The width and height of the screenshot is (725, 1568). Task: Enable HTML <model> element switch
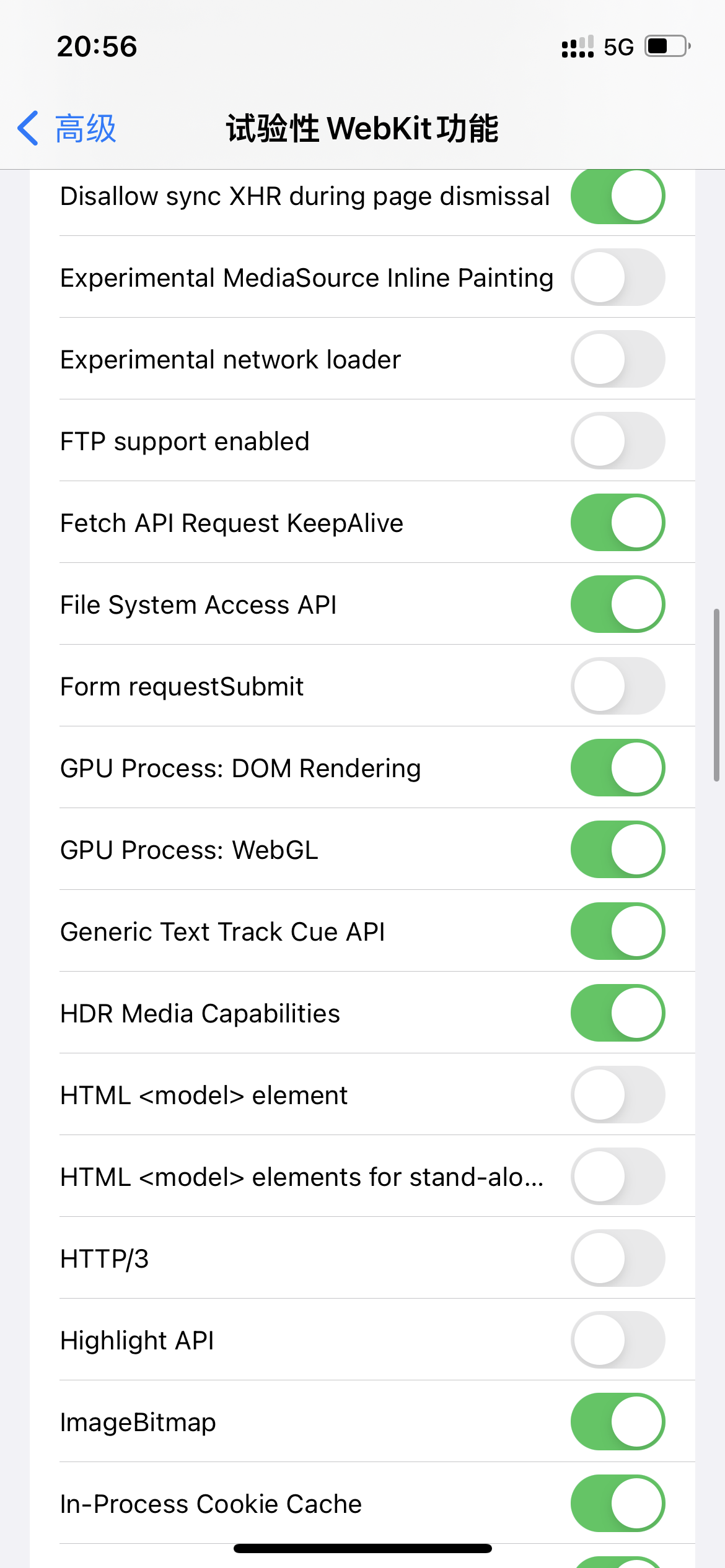point(617,1095)
